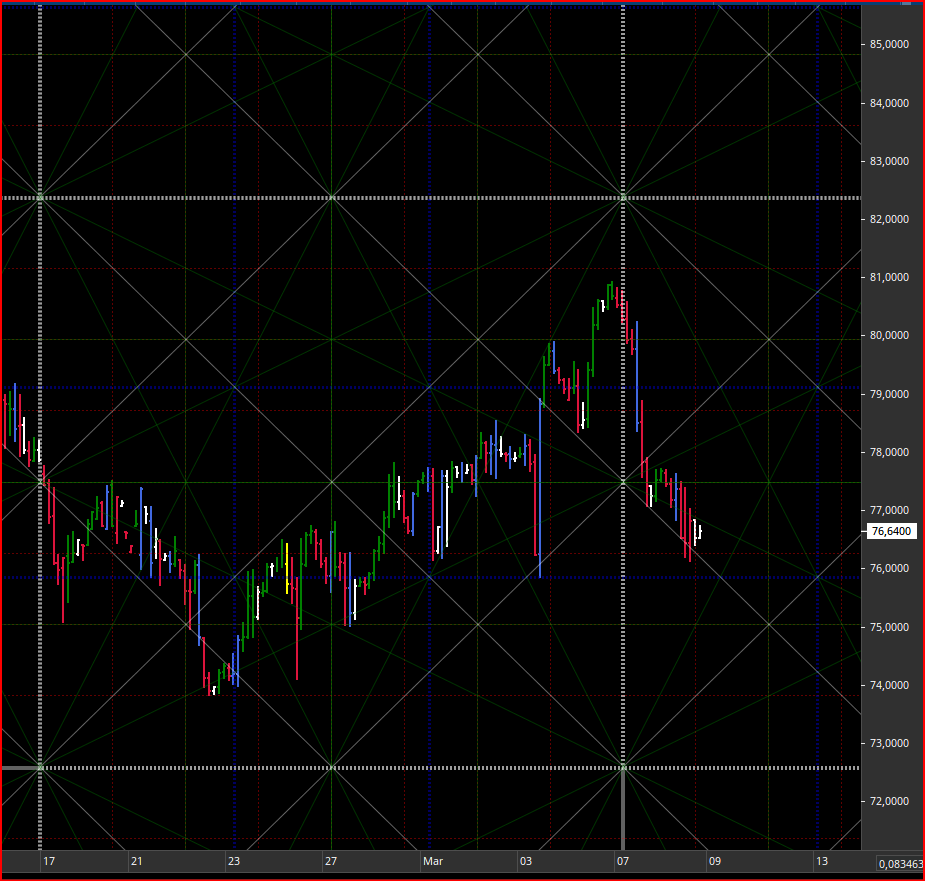The image size is (925, 881).
Task: Click the 78,0000 price axis label
Action: click(x=889, y=452)
